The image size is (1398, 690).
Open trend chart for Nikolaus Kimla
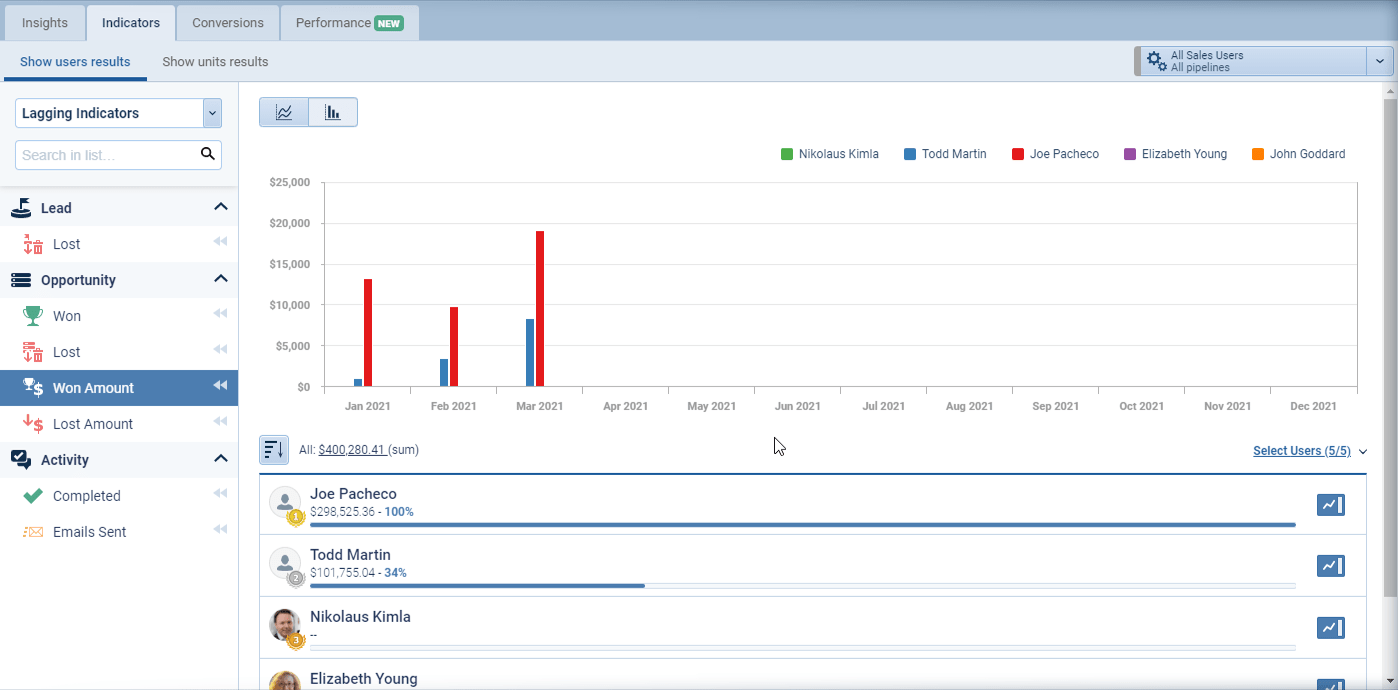click(x=1330, y=628)
